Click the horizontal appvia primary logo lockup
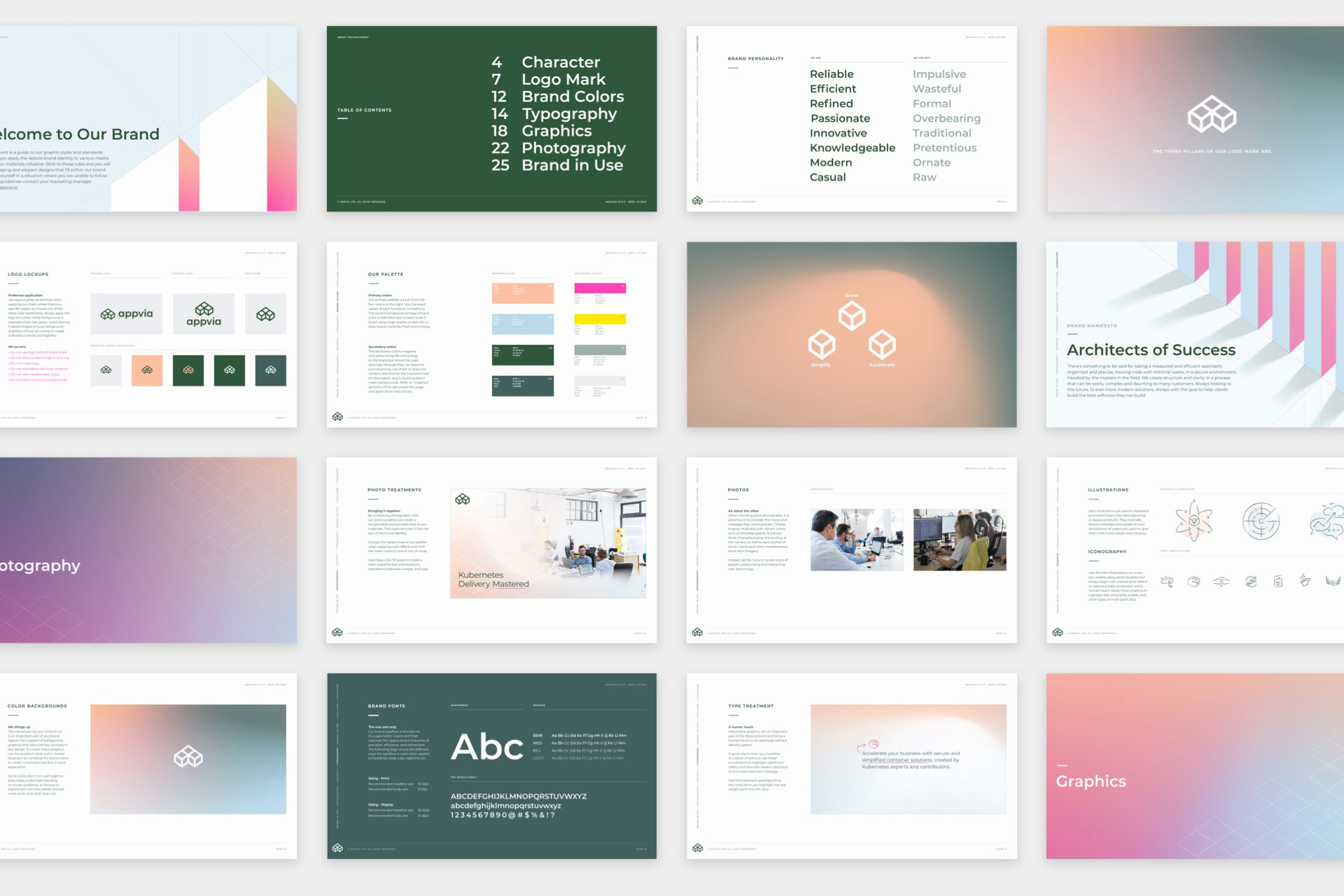This screenshot has width=1344, height=896. click(x=127, y=314)
